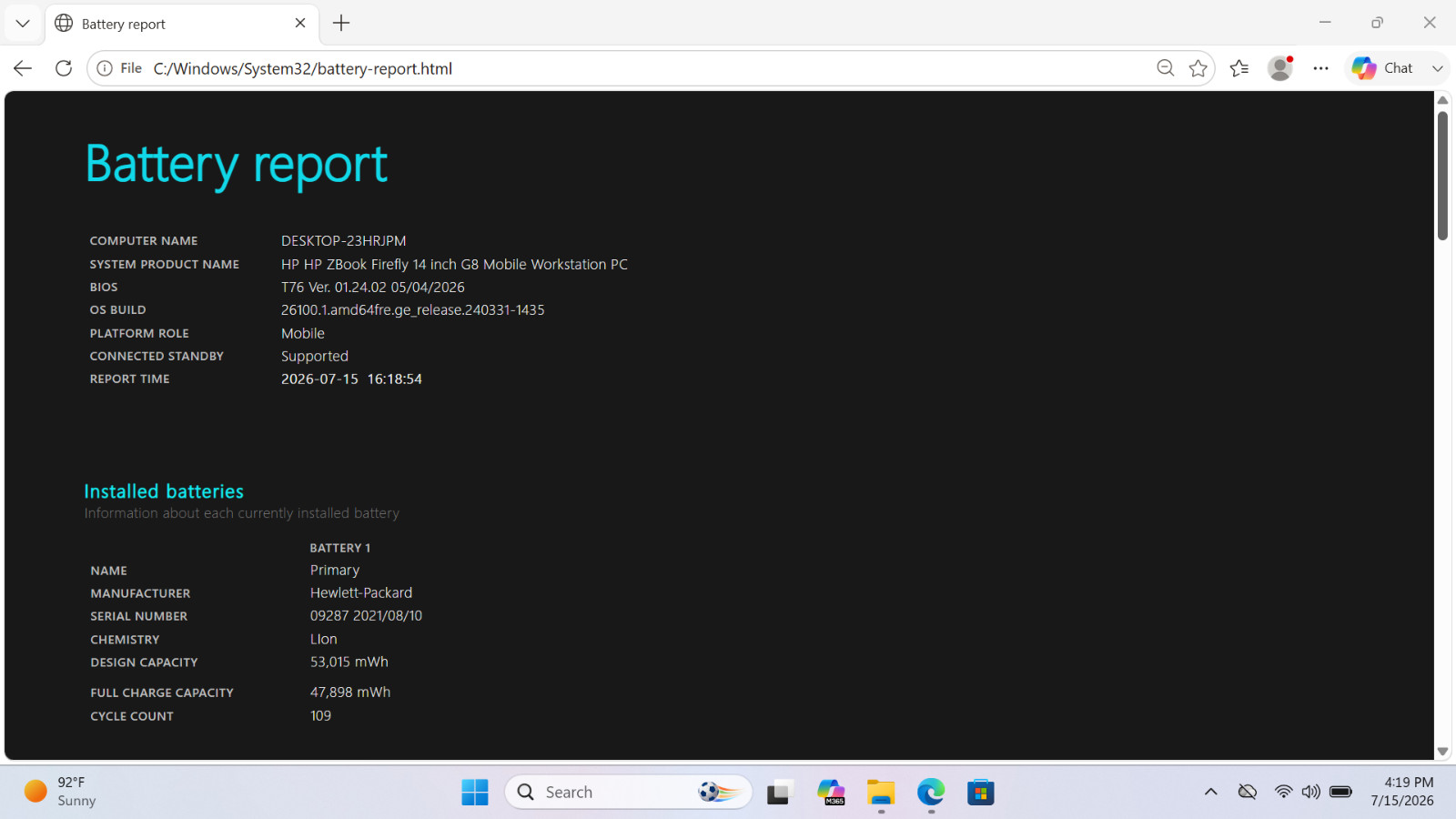
Task: Reload the battery report page
Action: click(x=64, y=68)
